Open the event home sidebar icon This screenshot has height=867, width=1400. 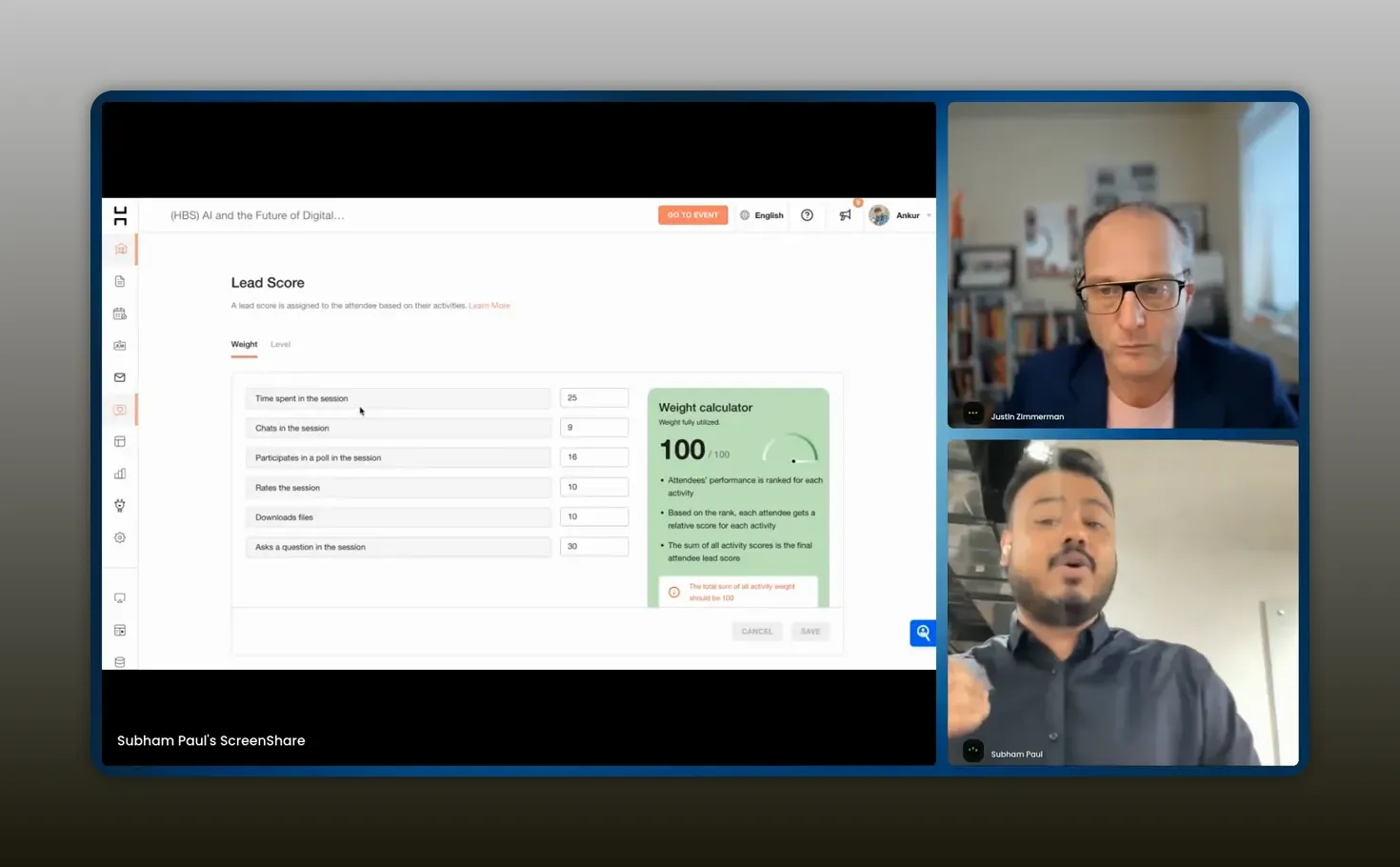coord(119,249)
